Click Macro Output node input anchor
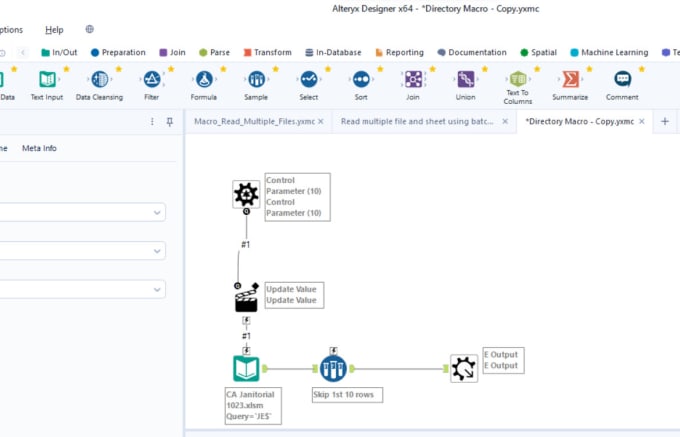Screen dimensions: 680x437 tap(446, 369)
